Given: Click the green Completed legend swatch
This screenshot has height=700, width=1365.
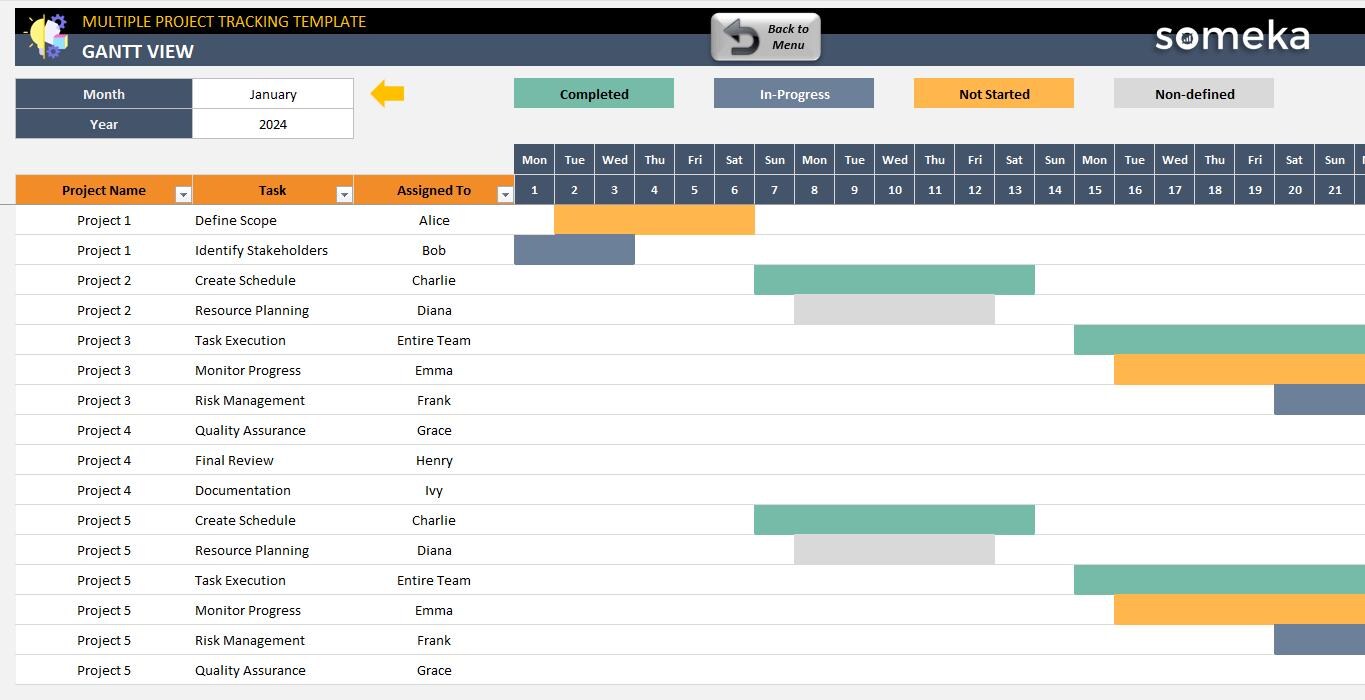Looking at the screenshot, I should (593, 93).
